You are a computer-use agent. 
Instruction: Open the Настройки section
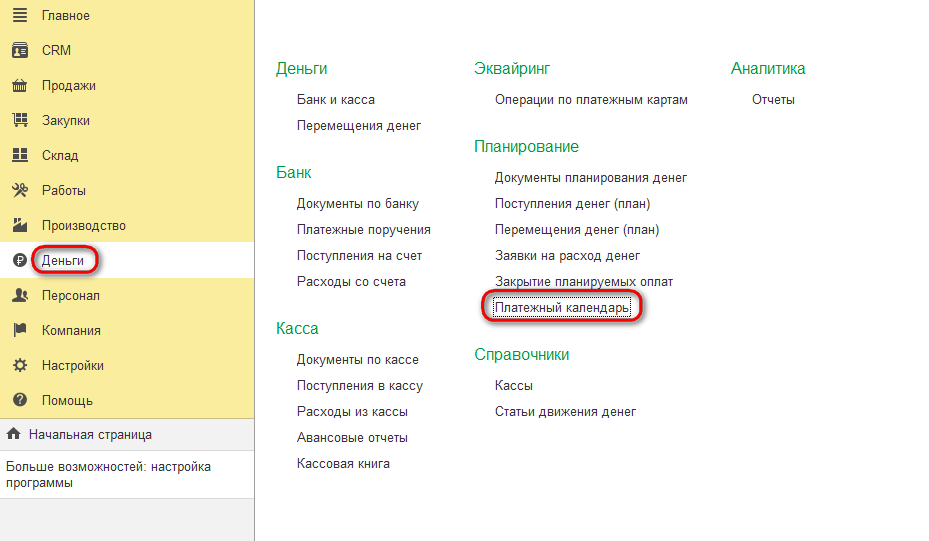point(72,366)
